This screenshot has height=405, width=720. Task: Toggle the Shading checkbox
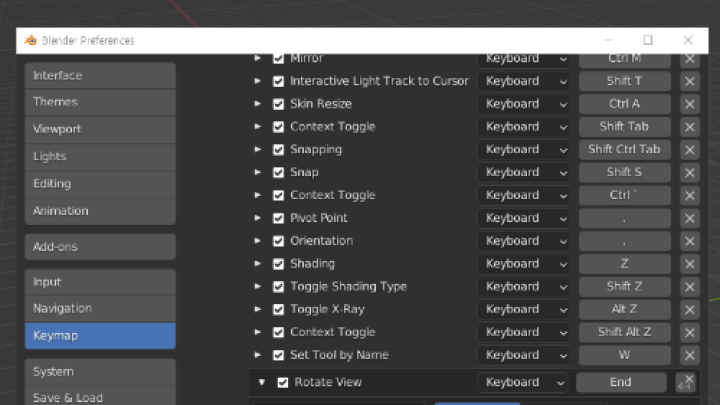(278, 264)
